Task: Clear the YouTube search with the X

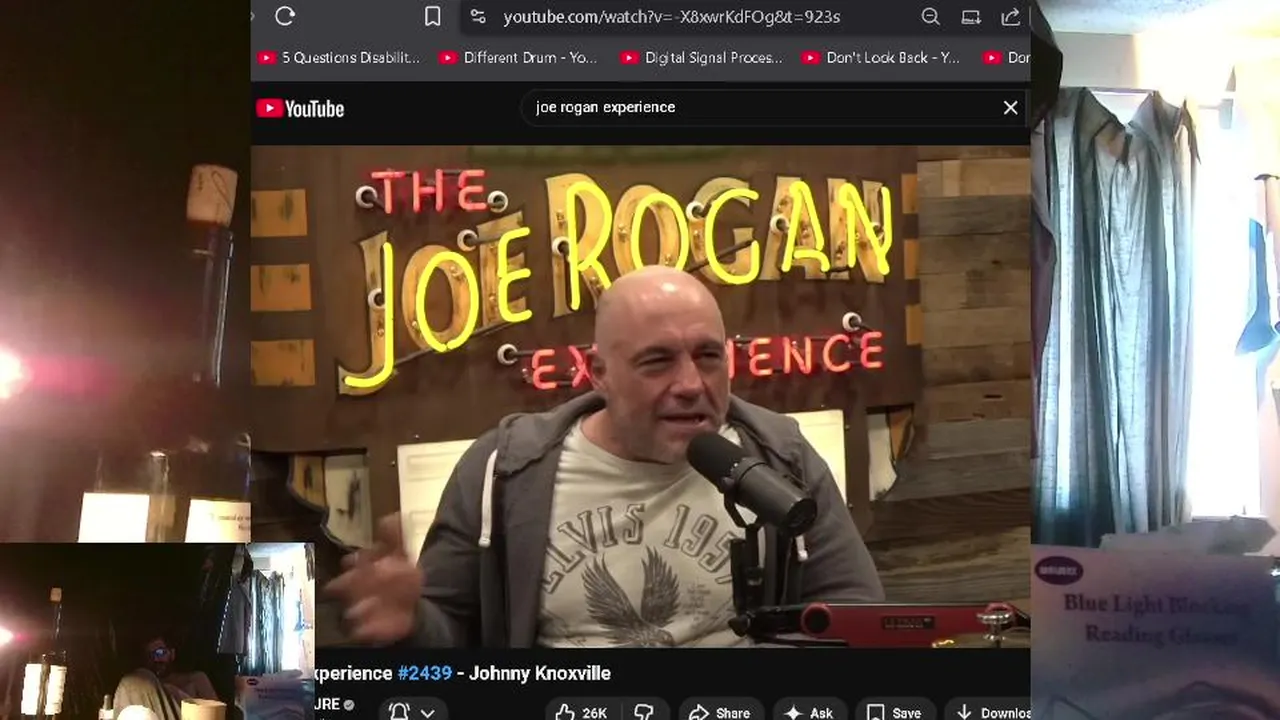Action: click(x=1010, y=107)
